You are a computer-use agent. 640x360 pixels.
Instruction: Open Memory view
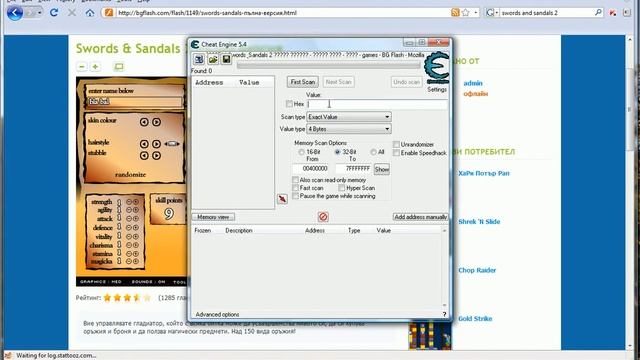213,217
